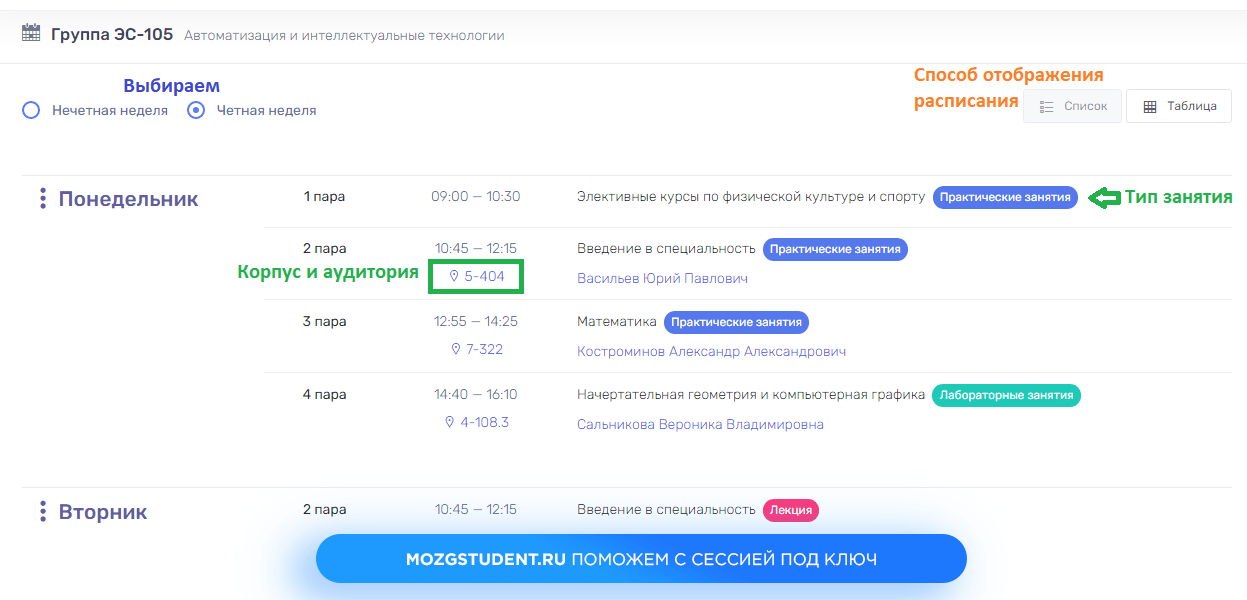Select the Нечетная неделя radio button
This screenshot has width=1247, height=600.
30,110
